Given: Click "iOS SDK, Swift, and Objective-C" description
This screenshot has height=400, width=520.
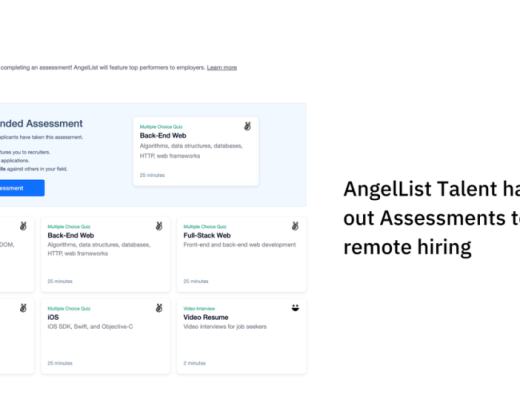Looking at the screenshot, I should click(90, 327).
